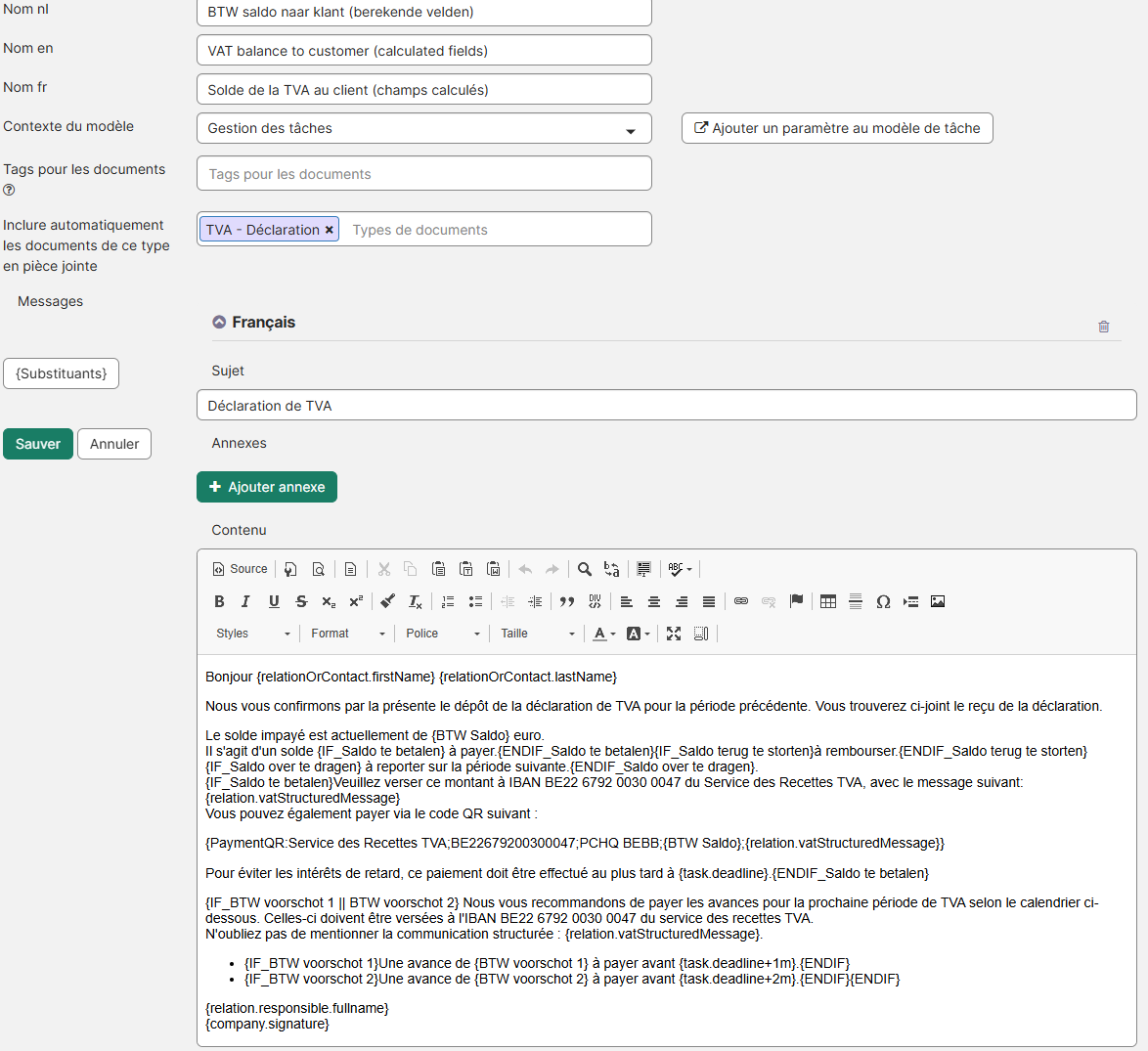Insert a table via toolbar icon
This screenshot has height=1051, width=1148.
[828, 601]
